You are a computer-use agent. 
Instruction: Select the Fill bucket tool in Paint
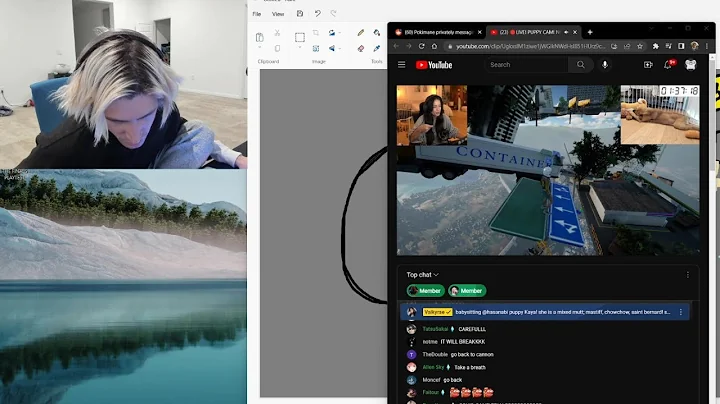pyautogui.click(x=377, y=33)
